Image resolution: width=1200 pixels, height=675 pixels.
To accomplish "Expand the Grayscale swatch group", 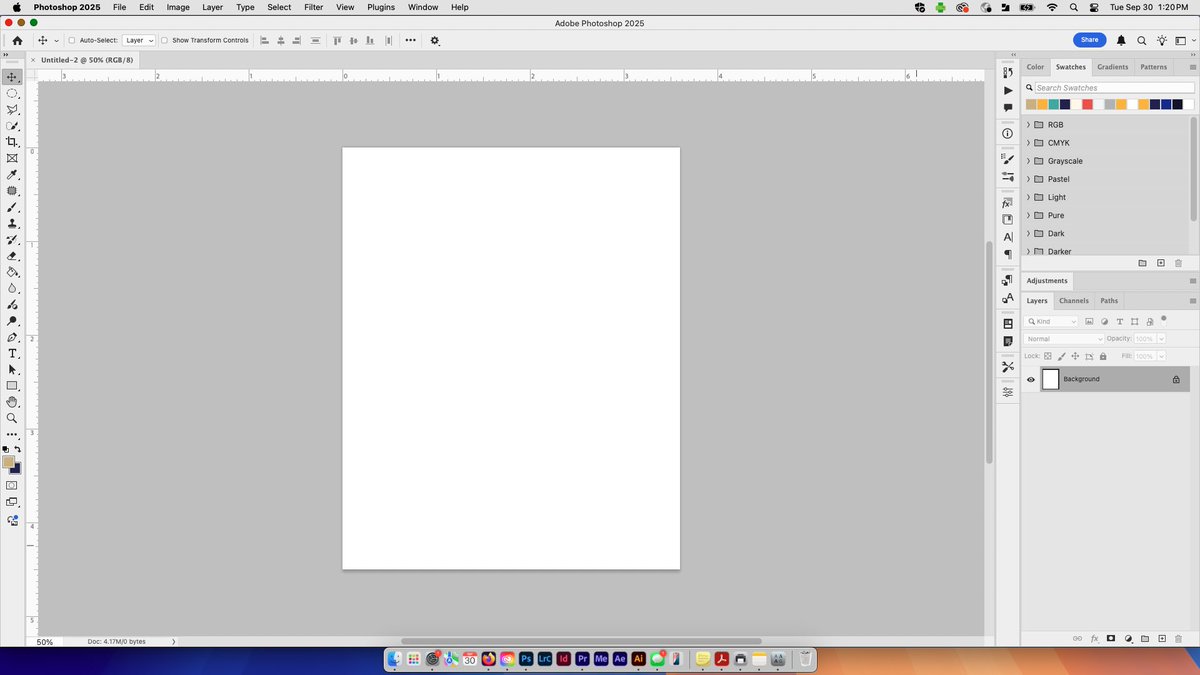I will click(x=1028, y=161).
